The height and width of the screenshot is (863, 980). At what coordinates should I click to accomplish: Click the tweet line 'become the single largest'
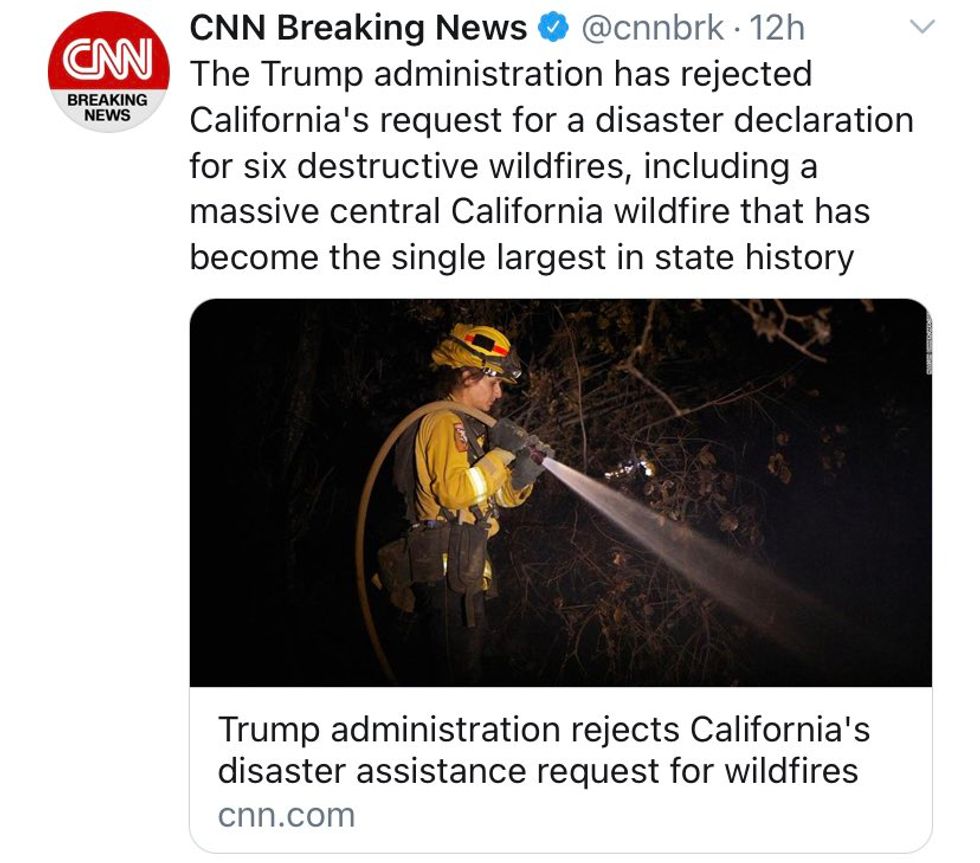pyautogui.click(x=520, y=257)
